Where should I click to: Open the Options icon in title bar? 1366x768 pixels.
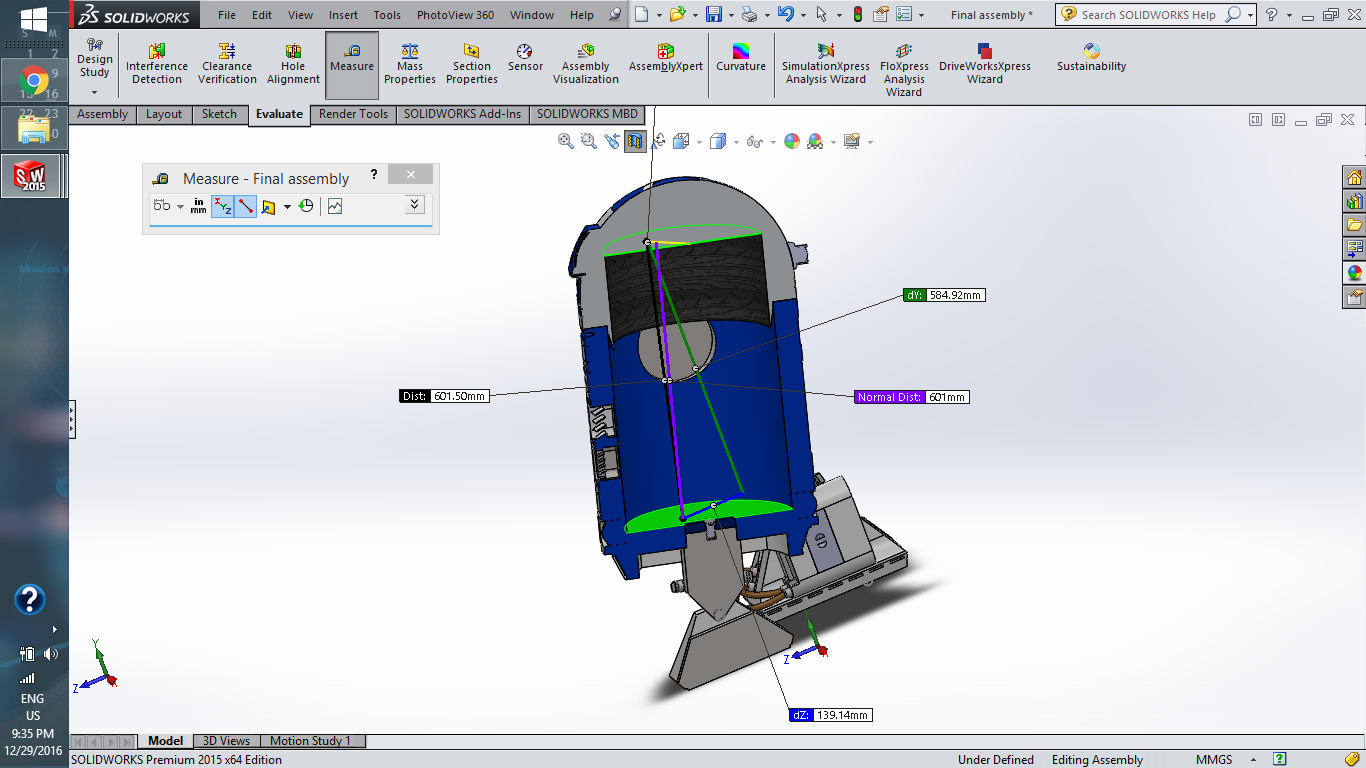pos(905,14)
